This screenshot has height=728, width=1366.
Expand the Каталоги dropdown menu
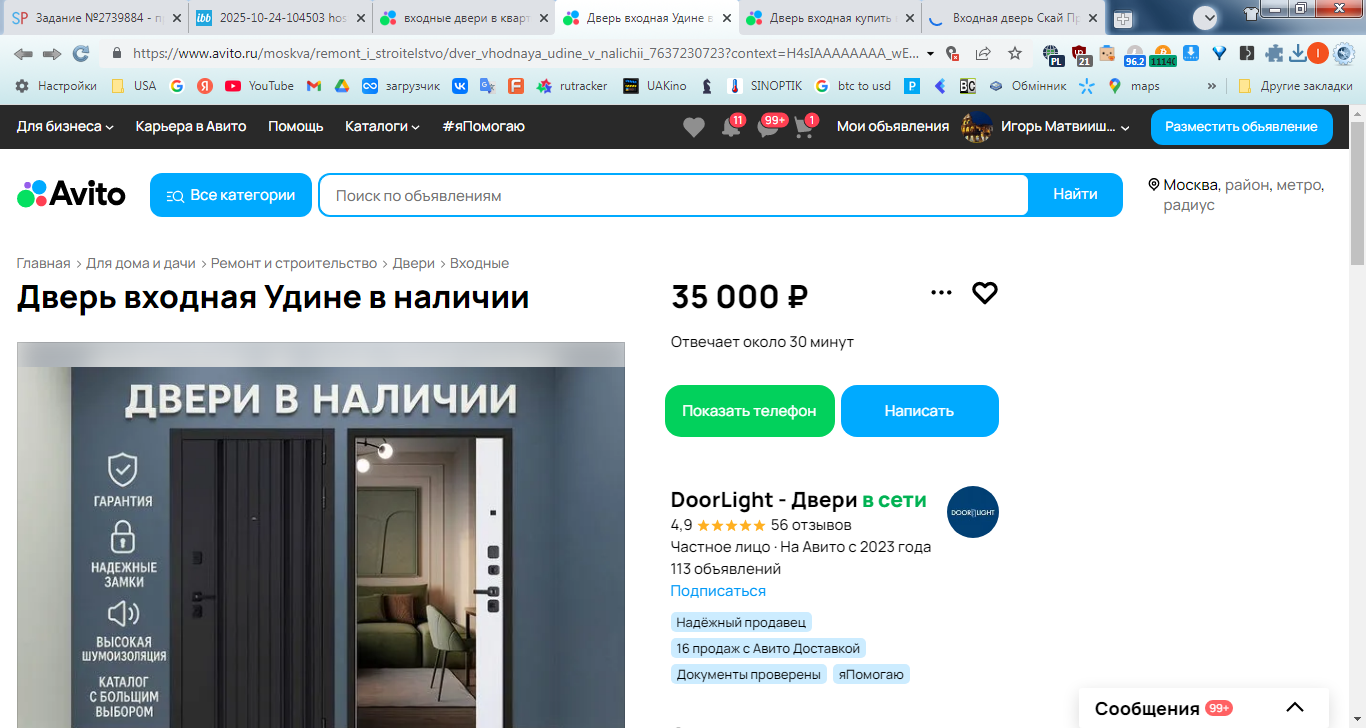(382, 126)
